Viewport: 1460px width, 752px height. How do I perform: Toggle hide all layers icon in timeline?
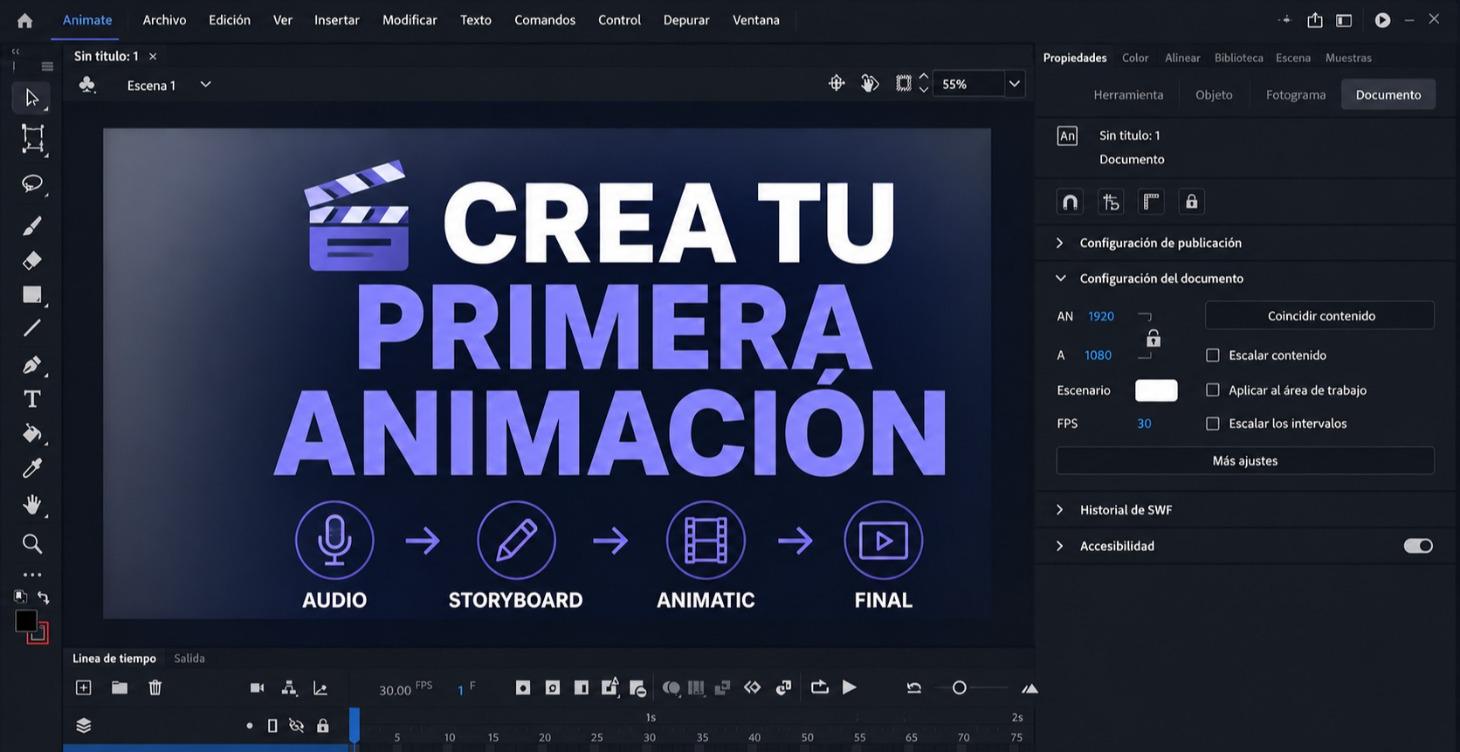click(296, 726)
